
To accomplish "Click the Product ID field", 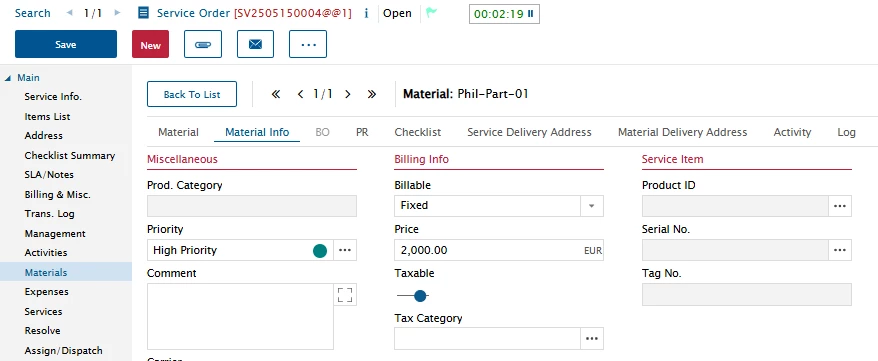I will (735, 206).
